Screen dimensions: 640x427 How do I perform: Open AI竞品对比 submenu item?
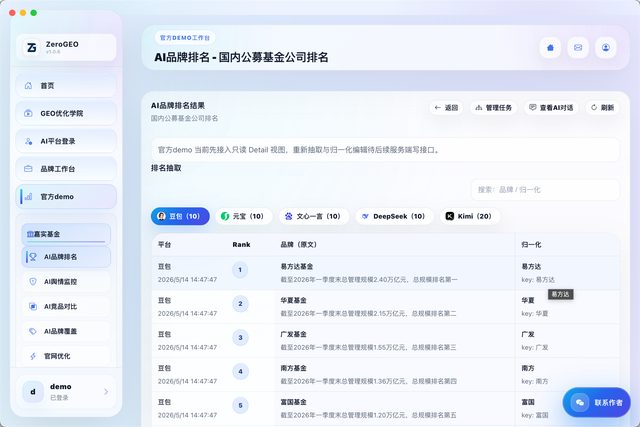click(66, 306)
